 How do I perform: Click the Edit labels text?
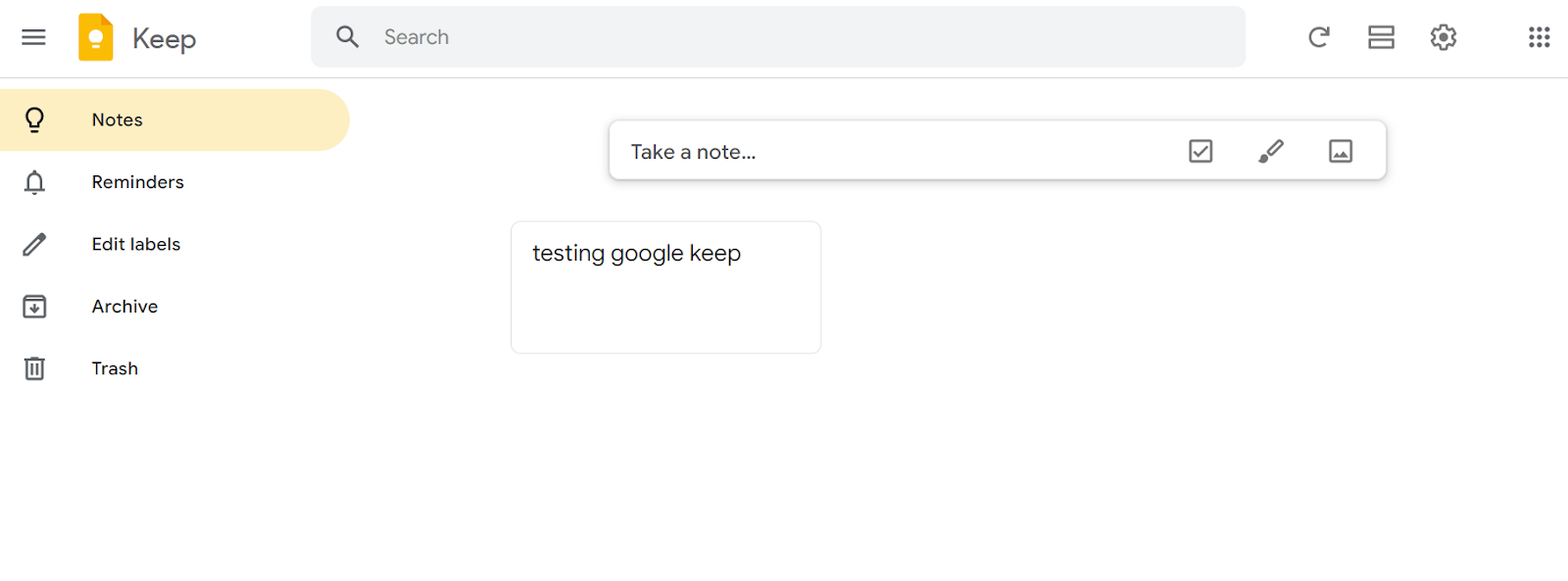point(136,244)
